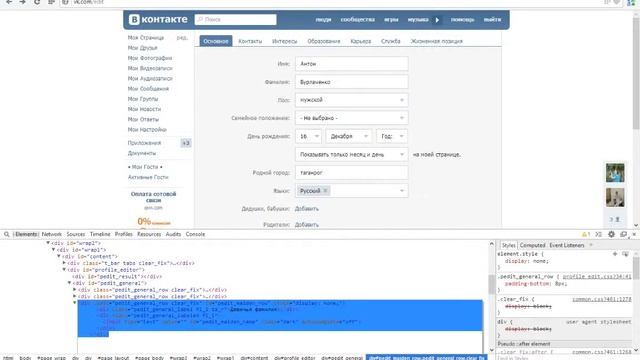The image size is (640, 360).
Task: Click the first name field Антон
Action: pyautogui.click(x=351, y=64)
